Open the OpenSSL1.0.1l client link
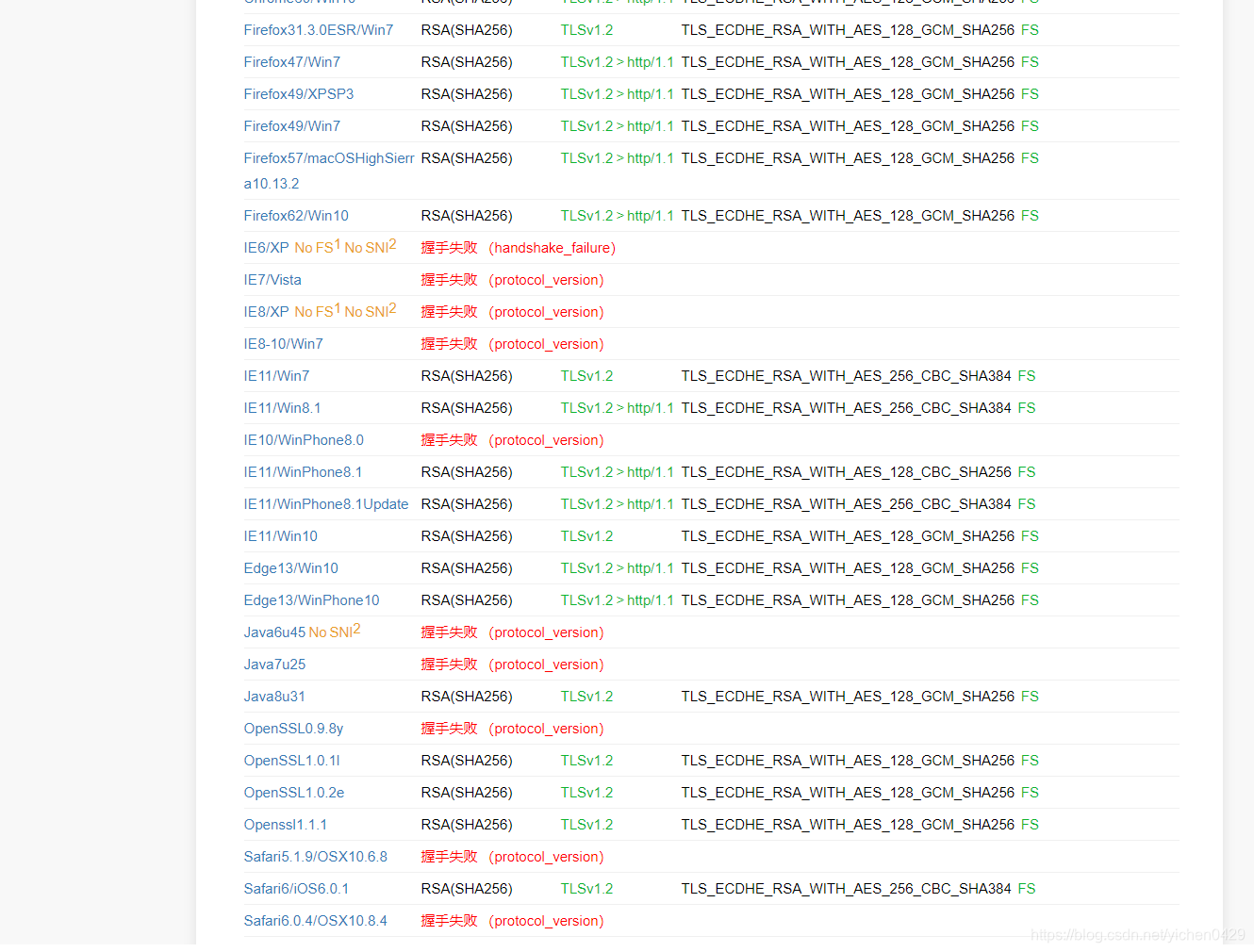 pos(291,761)
